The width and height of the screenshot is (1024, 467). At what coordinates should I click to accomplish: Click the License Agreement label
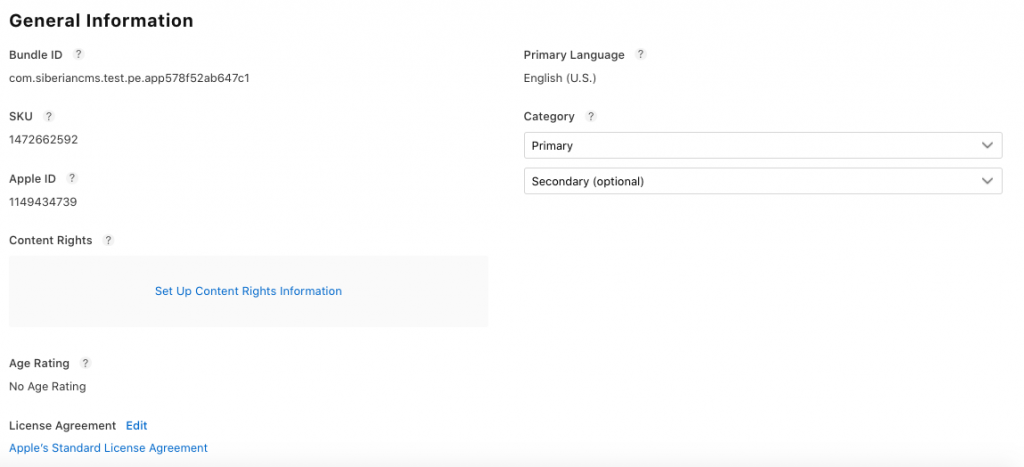[x=62, y=426]
